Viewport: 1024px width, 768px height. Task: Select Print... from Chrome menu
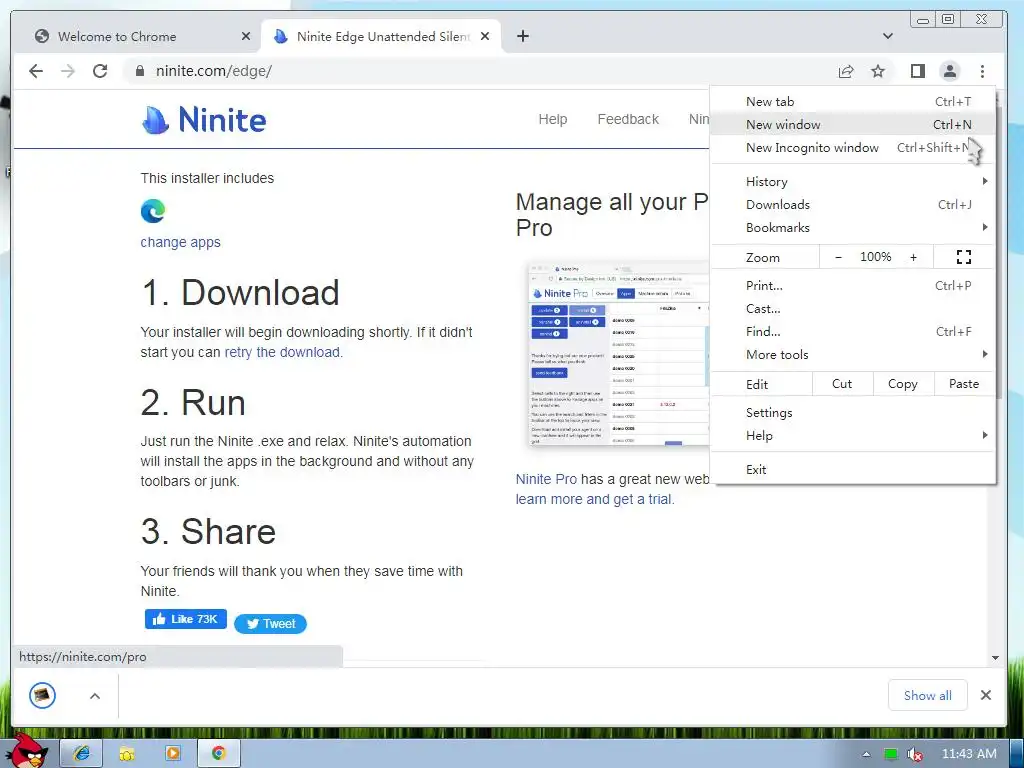click(852, 285)
